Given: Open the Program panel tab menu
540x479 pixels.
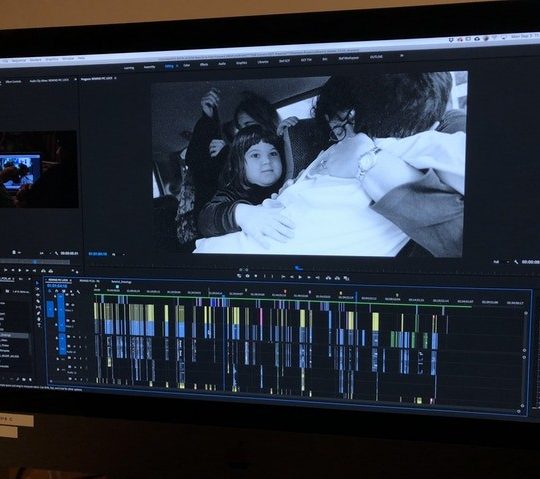Looking at the screenshot, I should (115, 78).
